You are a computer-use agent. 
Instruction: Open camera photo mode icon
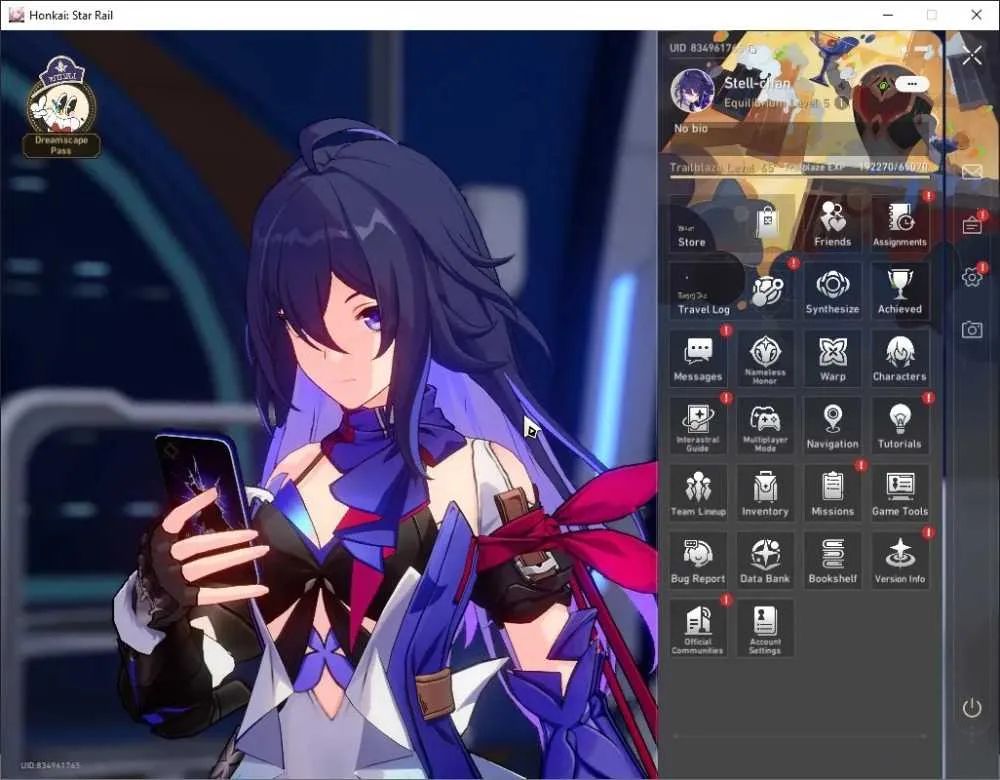point(971,329)
